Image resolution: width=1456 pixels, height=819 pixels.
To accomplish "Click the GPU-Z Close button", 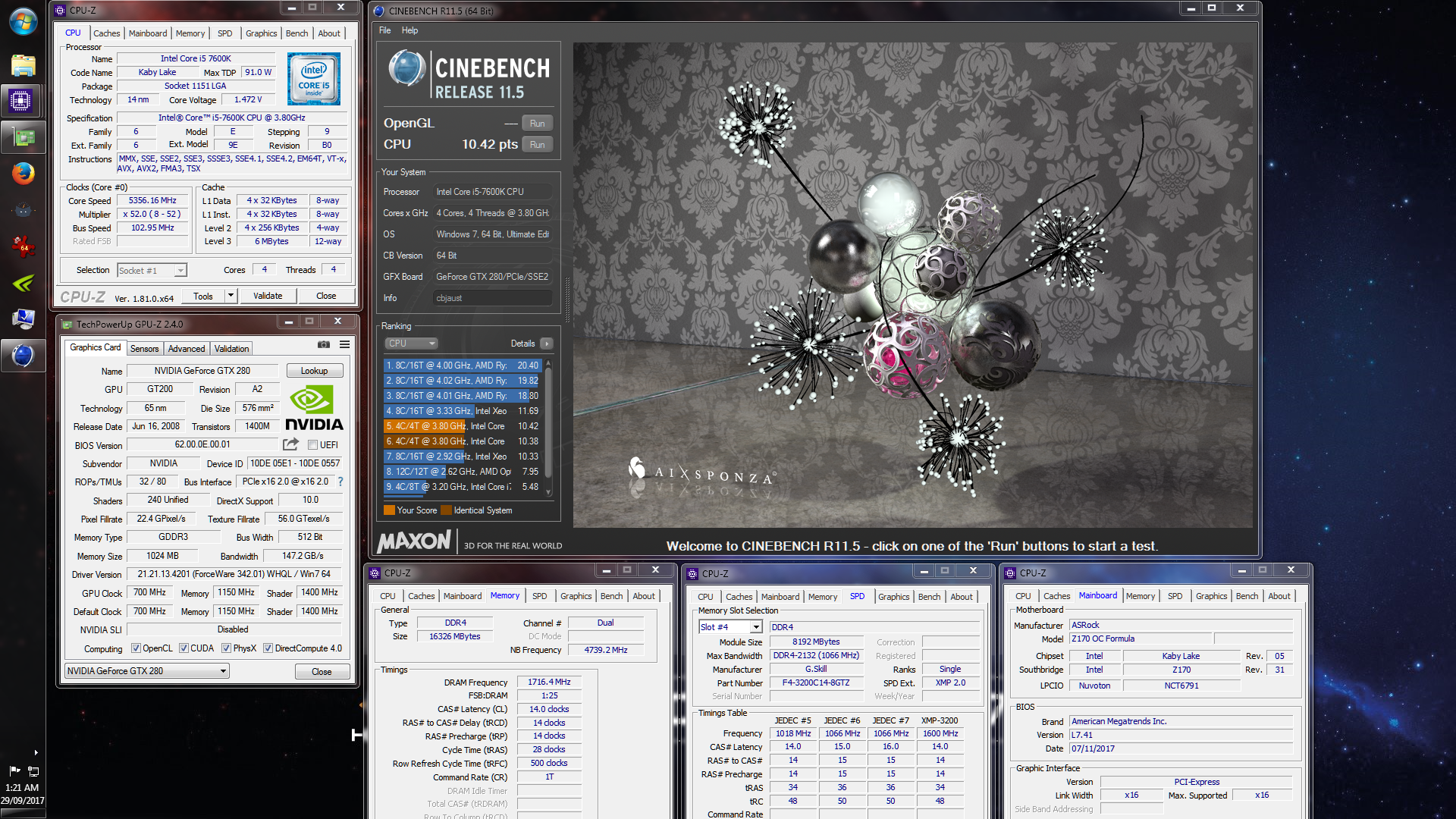I will point(322,672).
